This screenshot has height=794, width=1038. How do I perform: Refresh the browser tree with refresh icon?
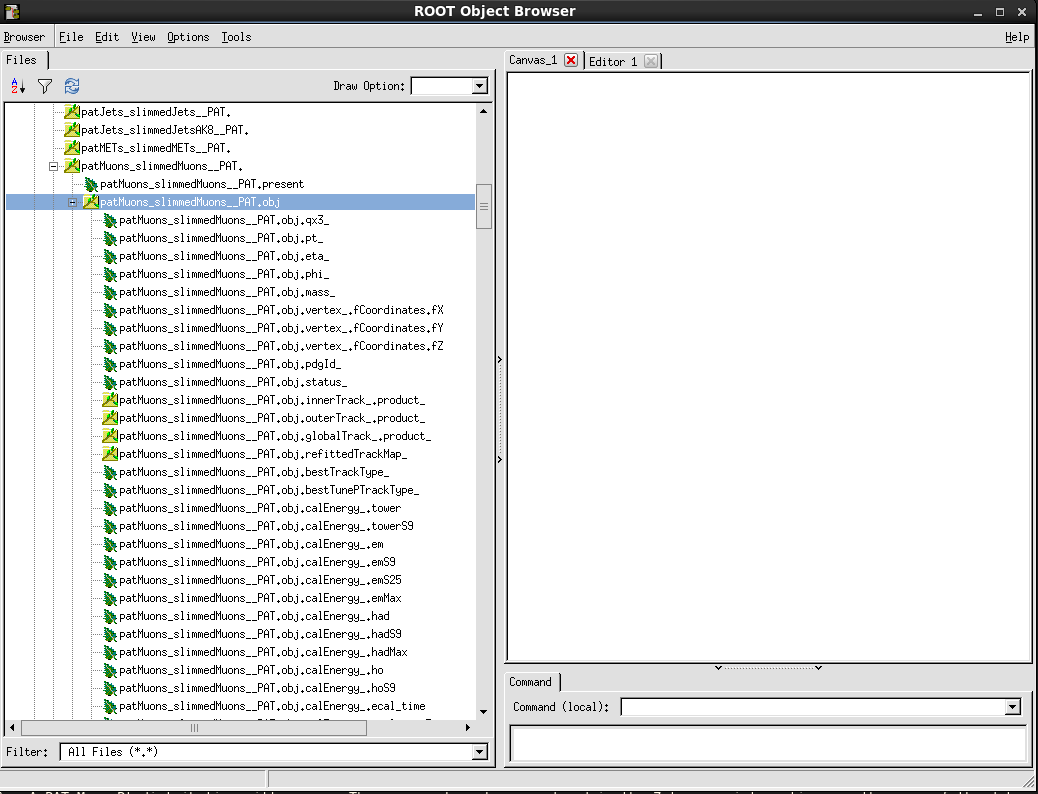[x=71, y=86]
